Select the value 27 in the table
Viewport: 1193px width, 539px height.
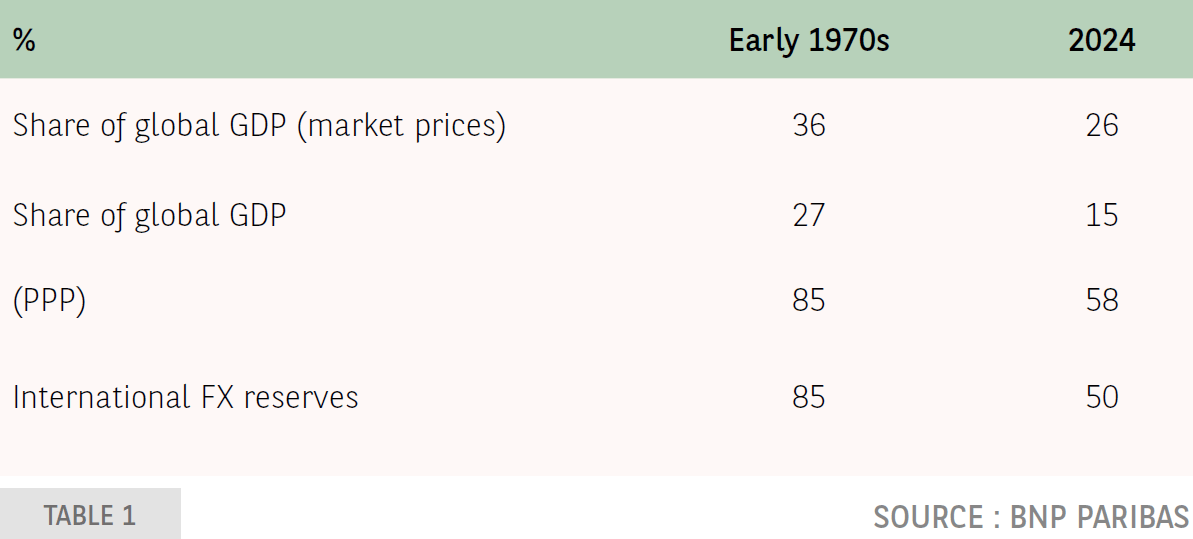pyautogui.click(x=809, y=215)
